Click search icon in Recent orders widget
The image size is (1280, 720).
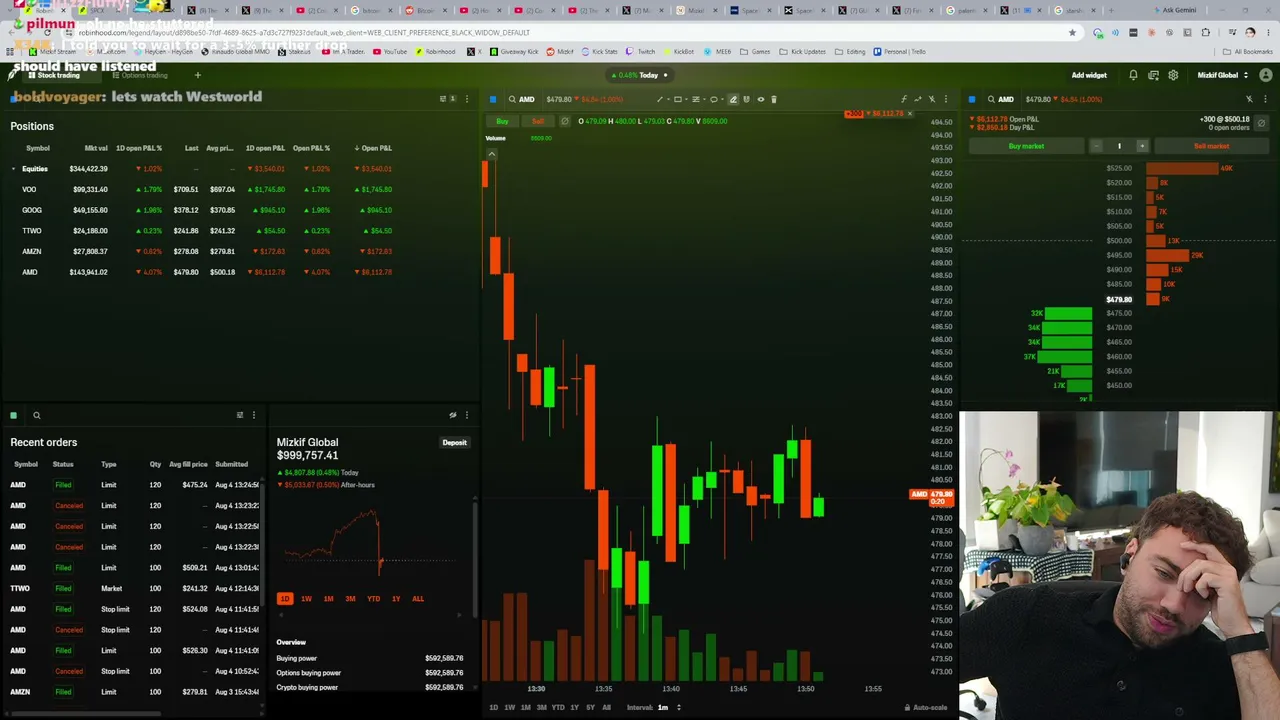(36, 415)
